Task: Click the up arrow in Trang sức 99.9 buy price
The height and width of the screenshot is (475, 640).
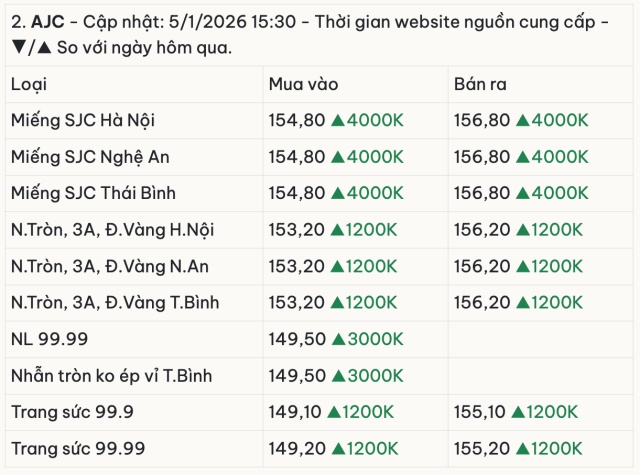Action: [x=333, y=412]
